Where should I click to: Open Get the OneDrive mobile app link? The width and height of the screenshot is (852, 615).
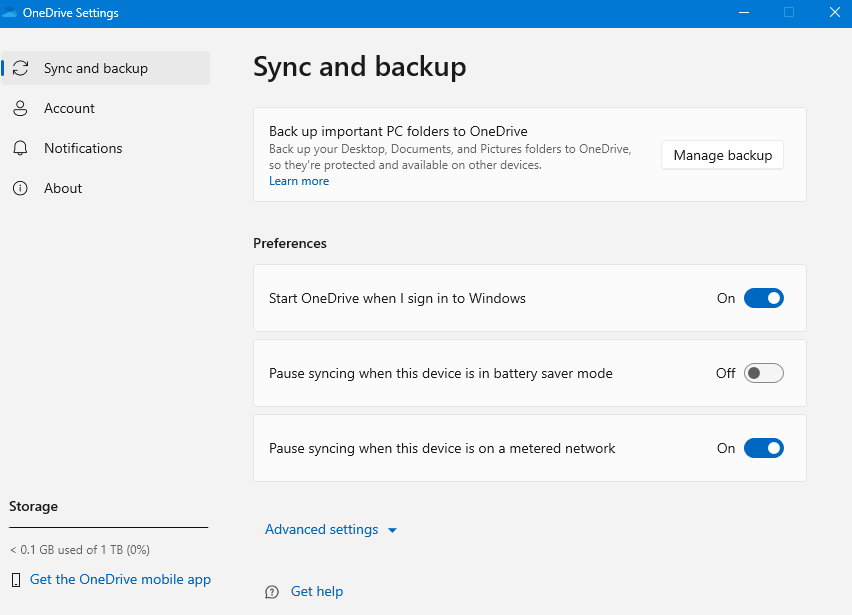tap(120, 580)
